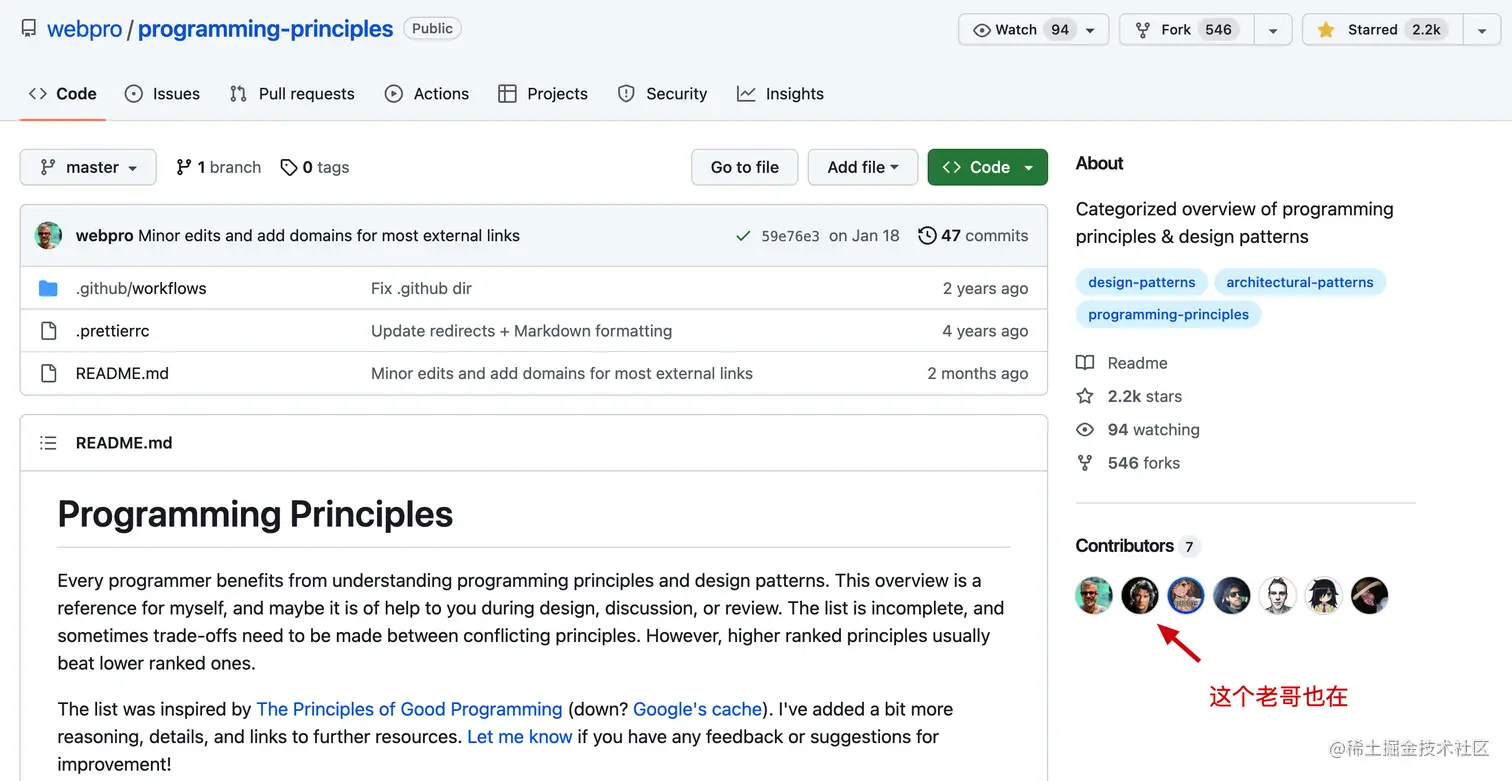The height and width of the screenshot is (781, 1512).
Task: Open The Principles of Good Programming link
Action: (x=409, y=709)
